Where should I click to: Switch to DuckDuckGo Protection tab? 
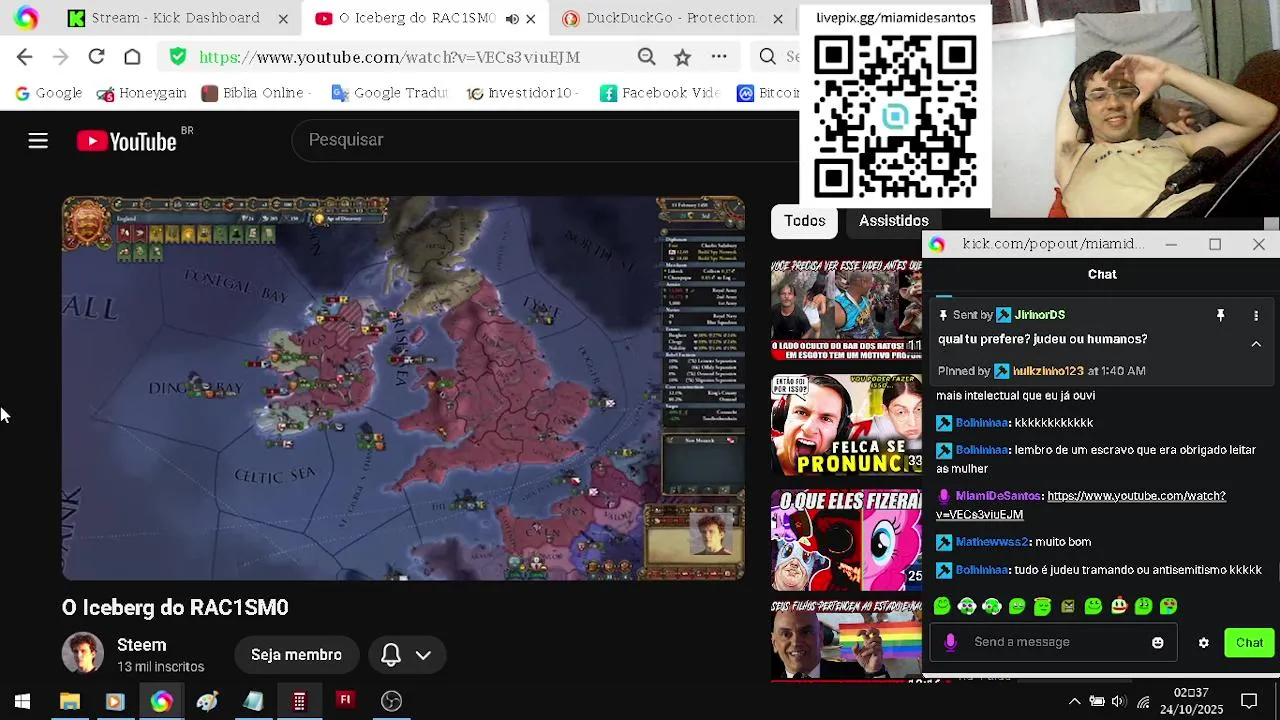670,18
